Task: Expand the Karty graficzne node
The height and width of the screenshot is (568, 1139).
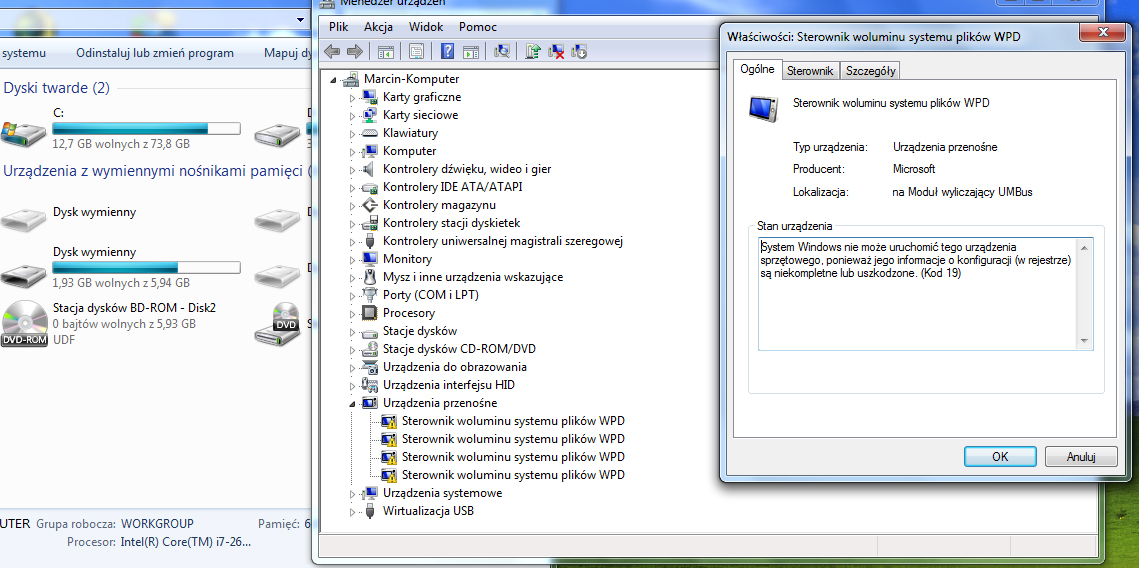Action: (x=352, y=97)
